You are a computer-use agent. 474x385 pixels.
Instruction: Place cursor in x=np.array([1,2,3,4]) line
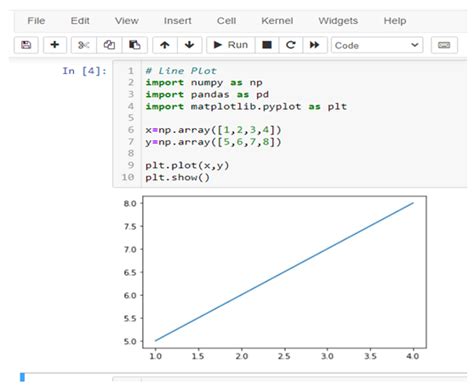tap(213, 130)
